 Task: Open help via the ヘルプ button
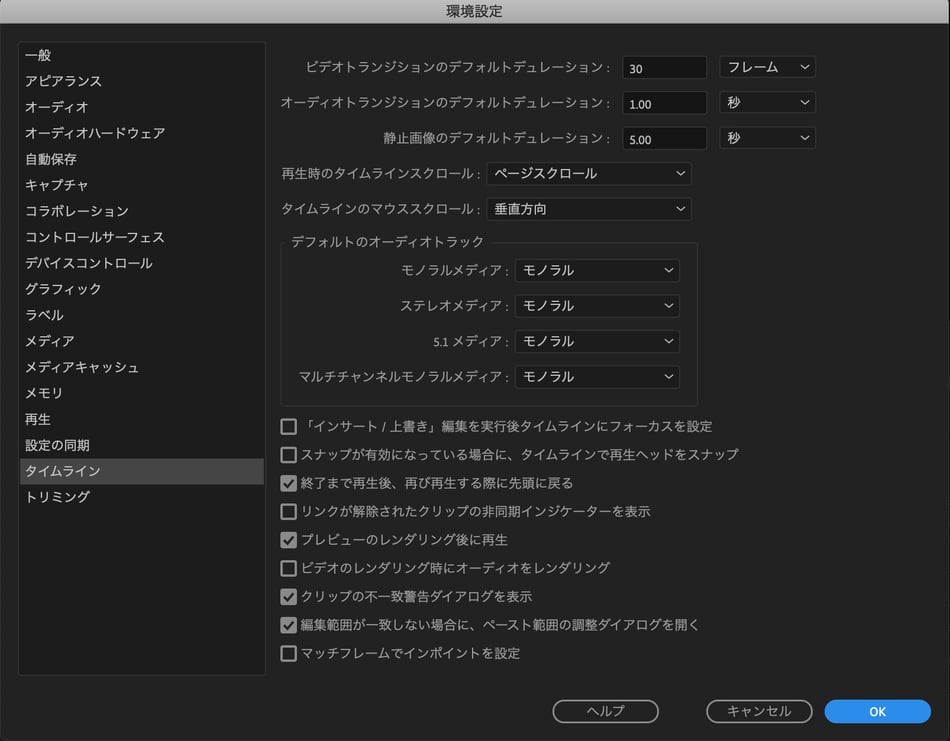point(605,712)
